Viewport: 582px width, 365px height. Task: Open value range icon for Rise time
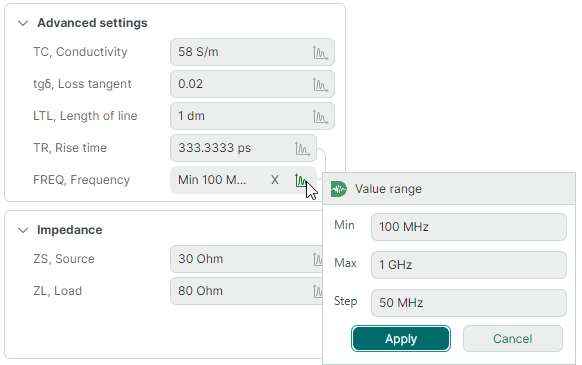point(302,149)
